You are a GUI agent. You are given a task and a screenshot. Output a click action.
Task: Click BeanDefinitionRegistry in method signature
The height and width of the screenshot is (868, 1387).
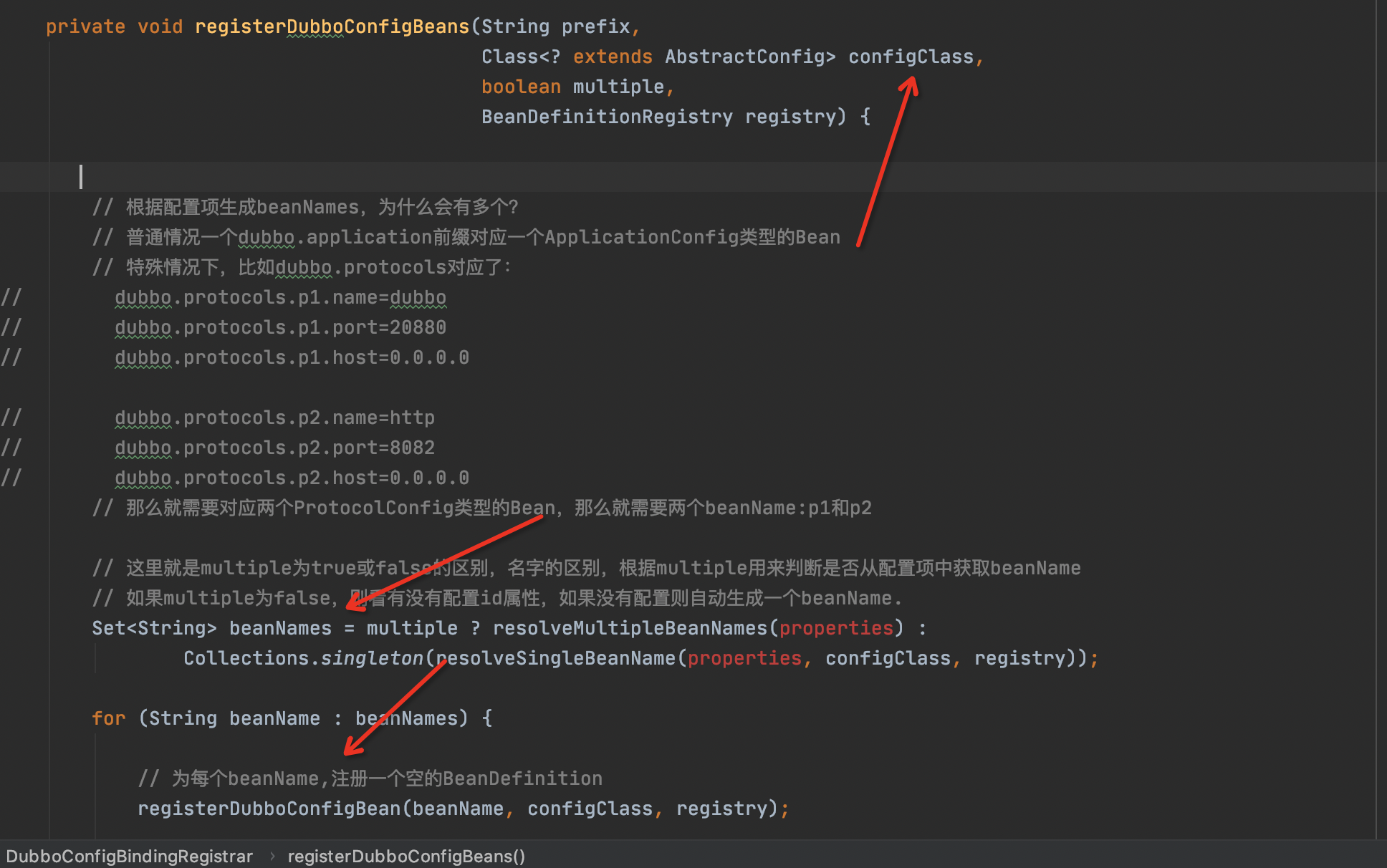tap(607, 117)
